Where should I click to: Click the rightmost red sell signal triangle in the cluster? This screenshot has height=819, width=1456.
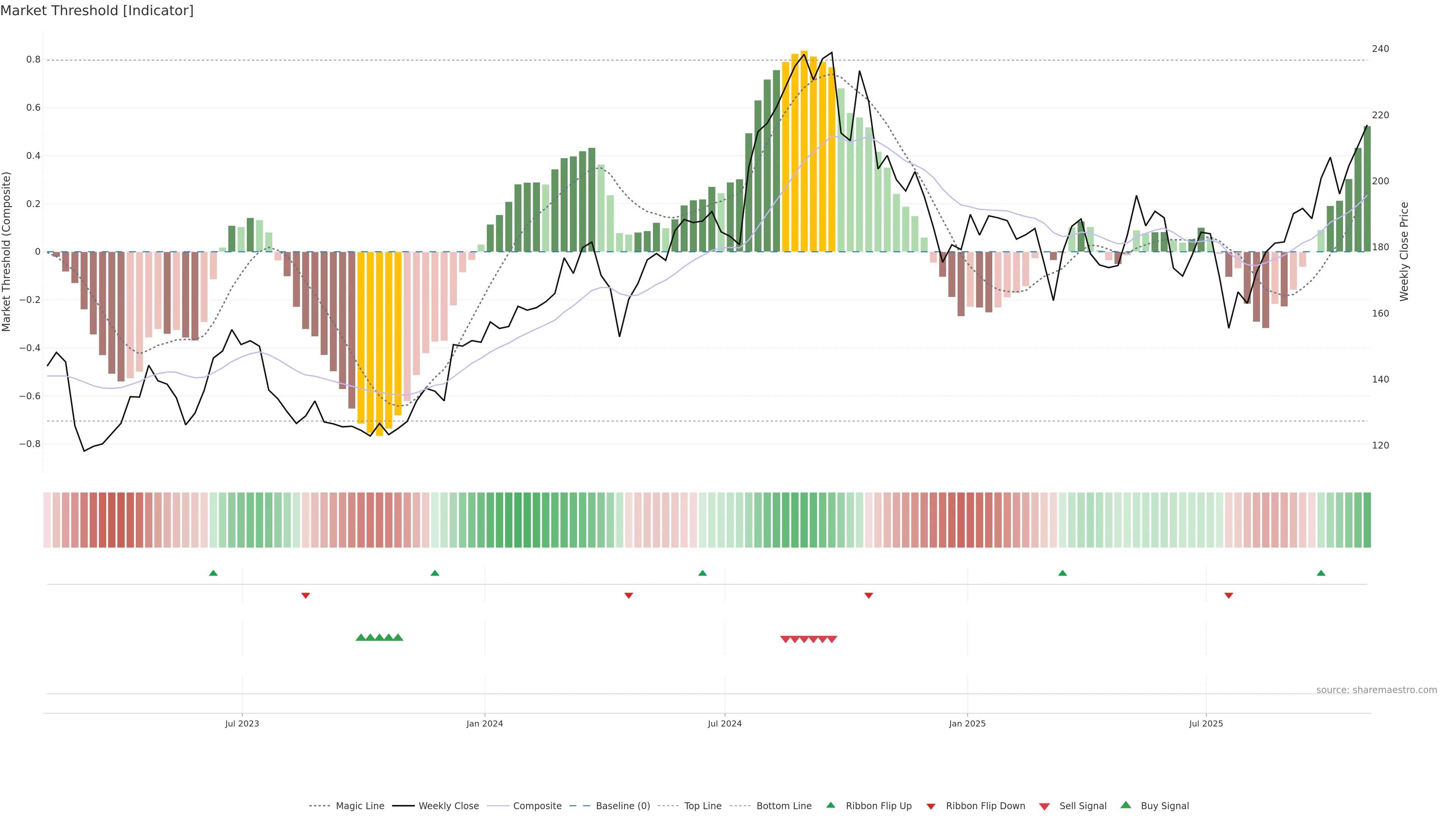(x=832, y=639)
